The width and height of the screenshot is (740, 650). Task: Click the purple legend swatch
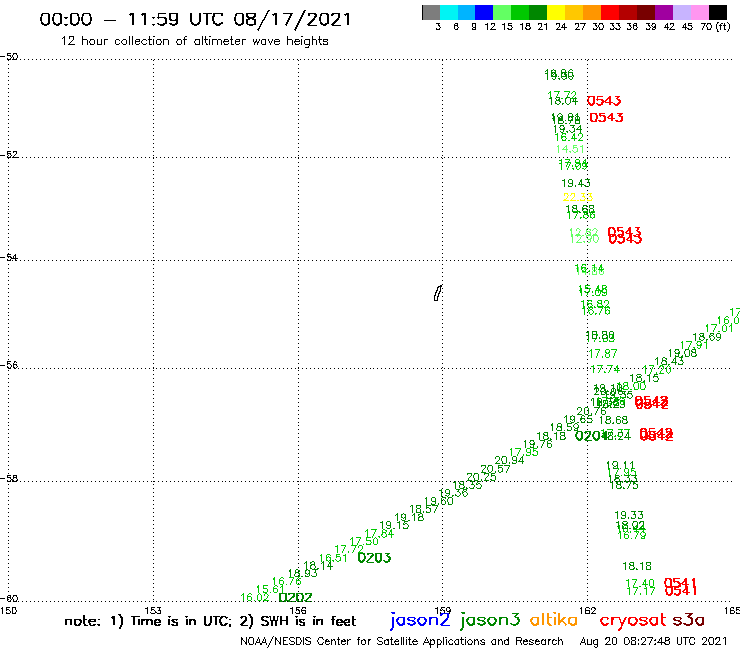point(664,13)
